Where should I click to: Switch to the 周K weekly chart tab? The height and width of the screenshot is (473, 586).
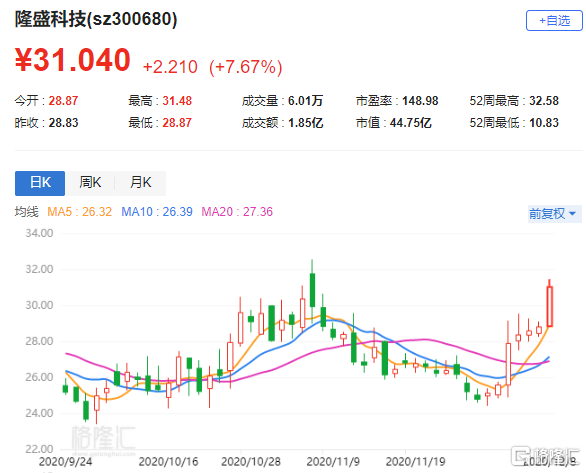tap(90, 183)
